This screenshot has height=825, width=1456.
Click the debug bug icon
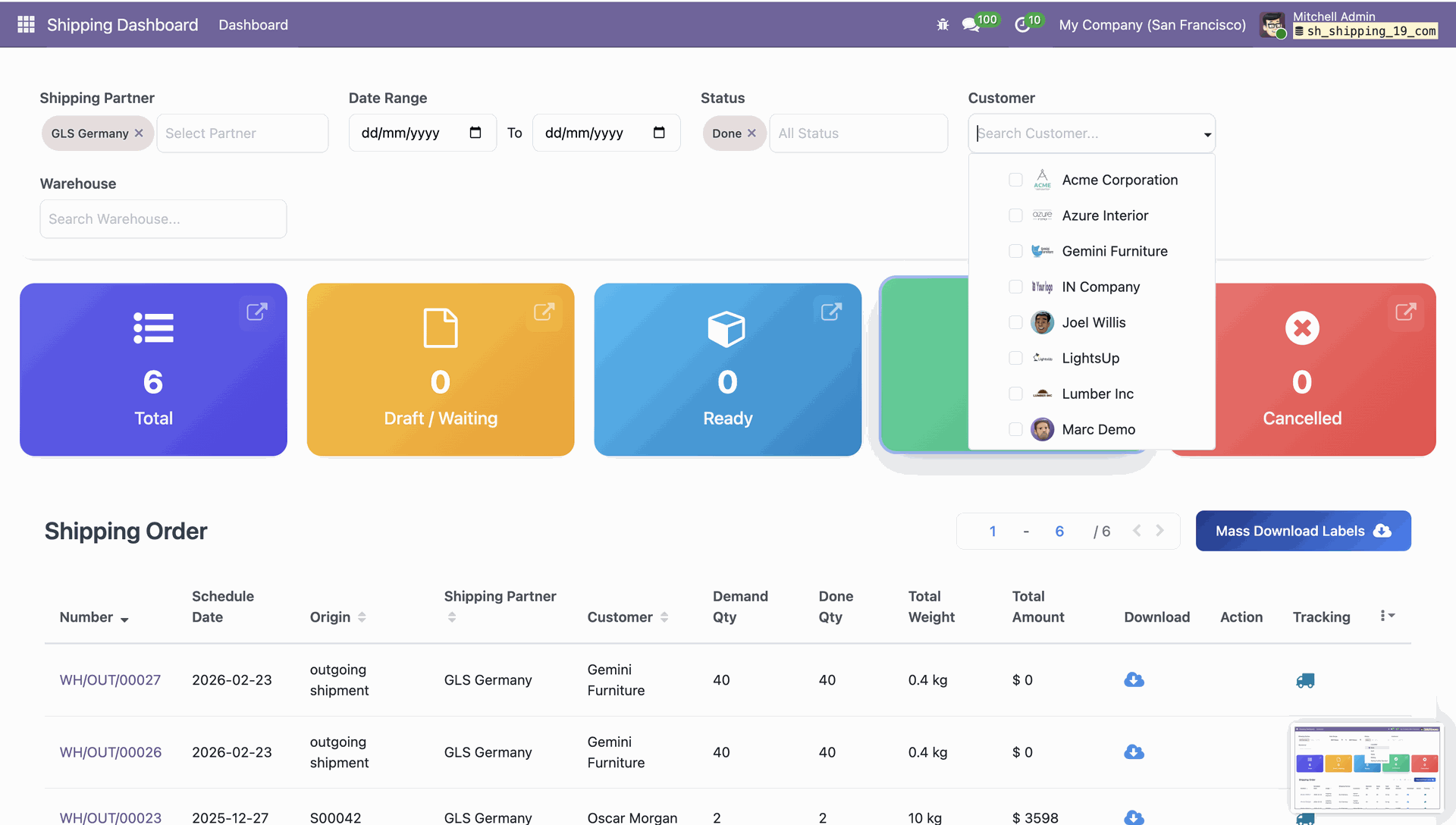(943, 25)
